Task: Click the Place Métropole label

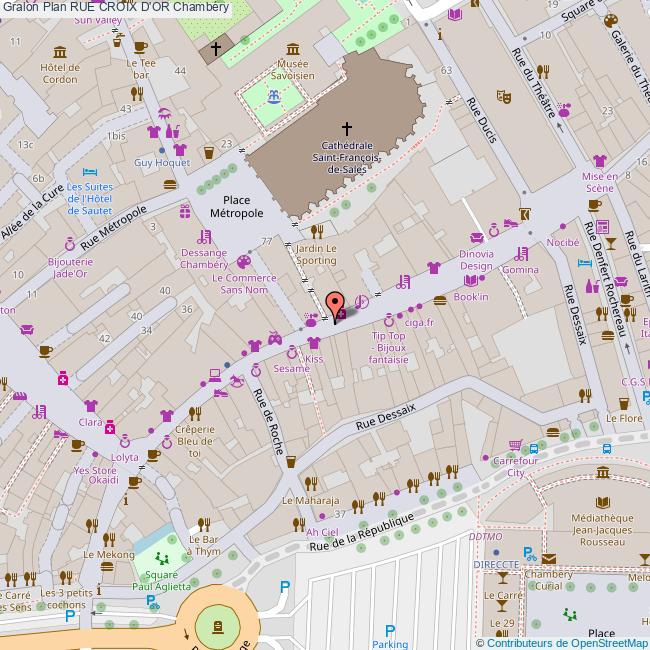Action: (x=229, y=206)
